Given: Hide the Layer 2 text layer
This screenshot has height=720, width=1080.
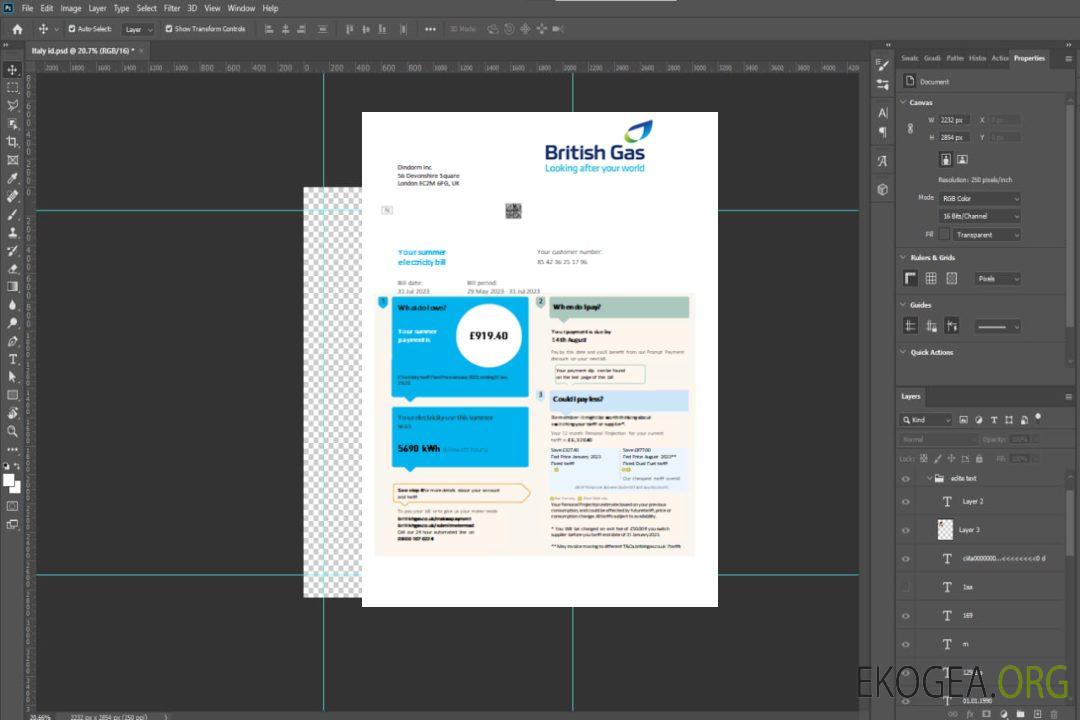Looking at the screenshot, I should [x=906, y=502].
